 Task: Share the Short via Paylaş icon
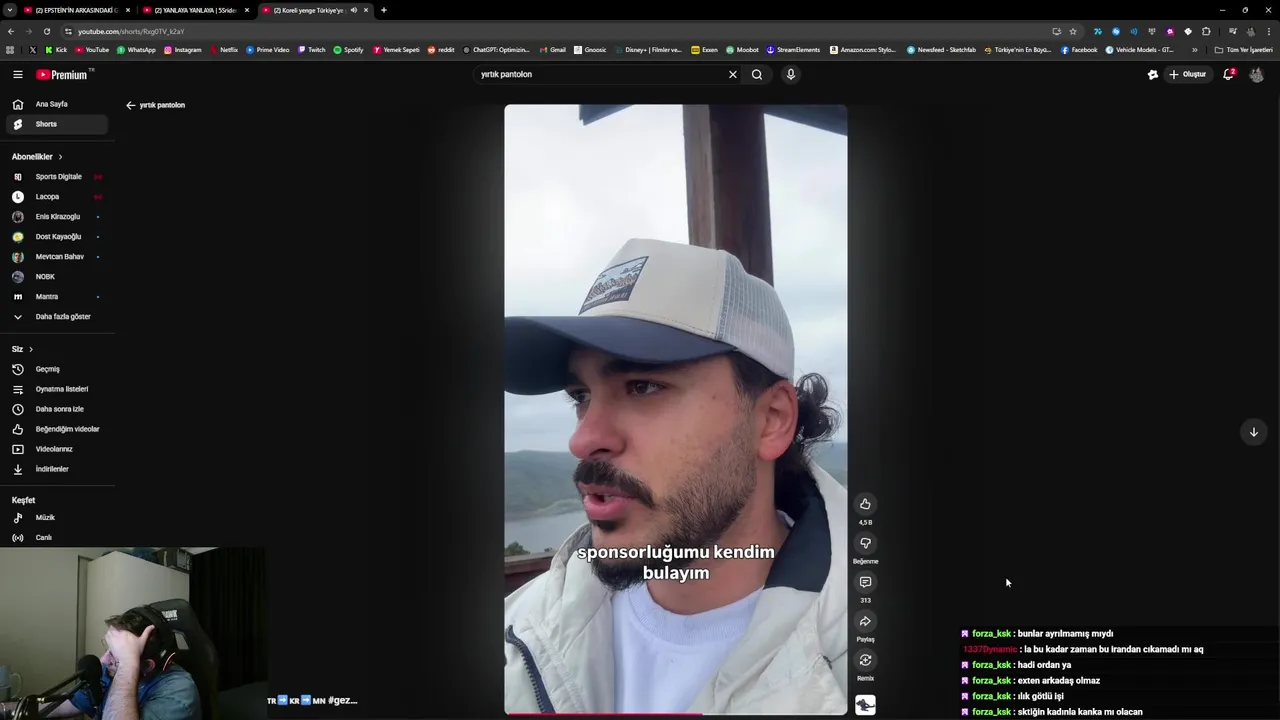coord(865,621)
